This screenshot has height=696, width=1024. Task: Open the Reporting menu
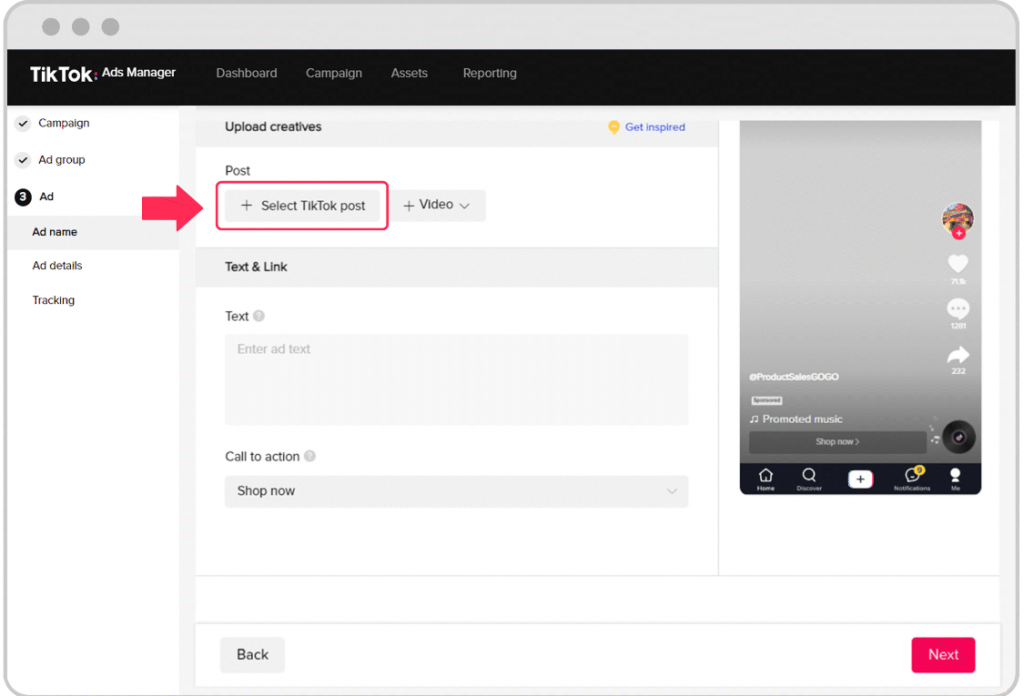click(x=489, y=73)
